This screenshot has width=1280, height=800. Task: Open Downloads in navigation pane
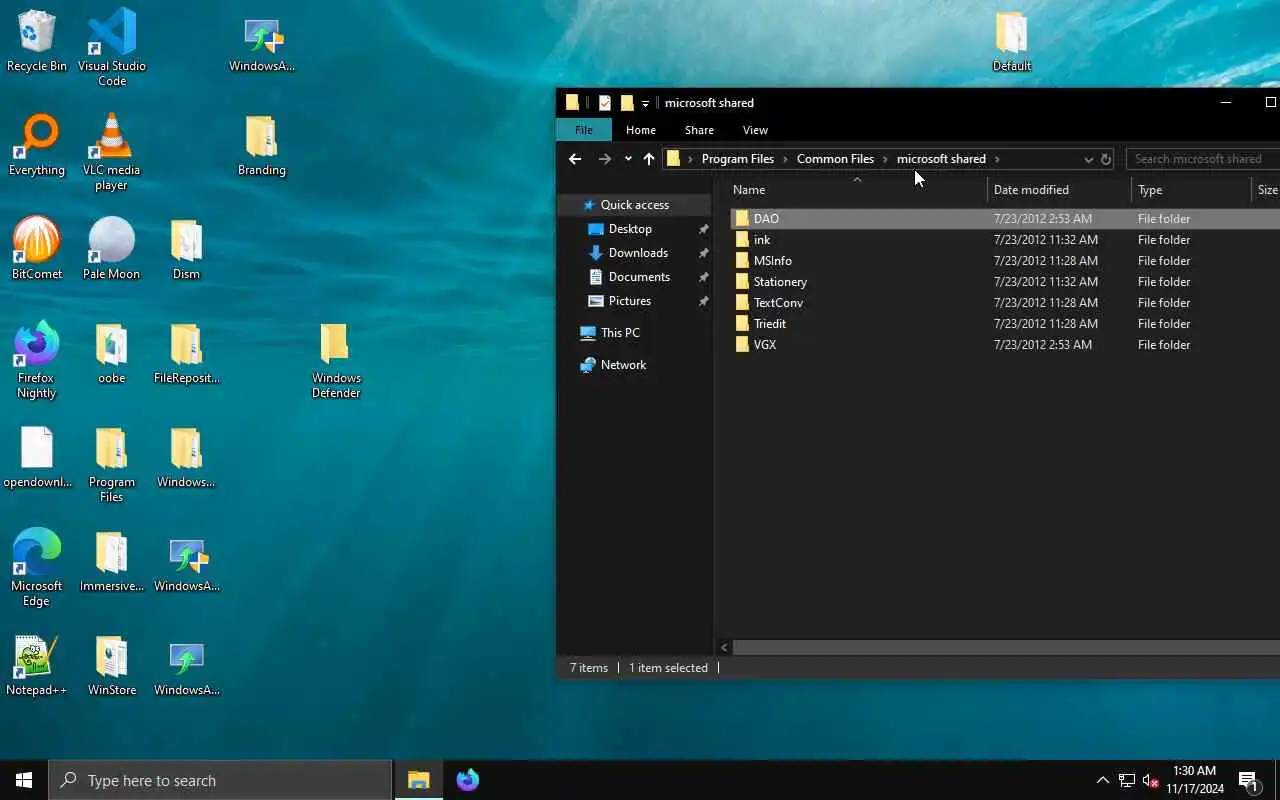point(638,253)
